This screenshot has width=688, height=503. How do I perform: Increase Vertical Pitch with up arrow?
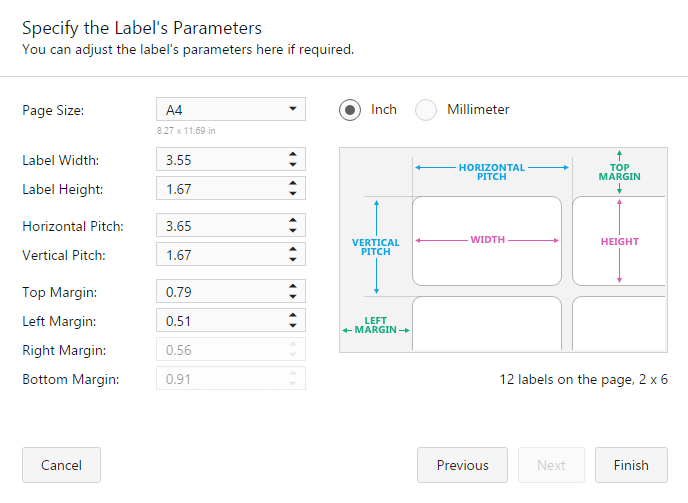tap(292, 250)
